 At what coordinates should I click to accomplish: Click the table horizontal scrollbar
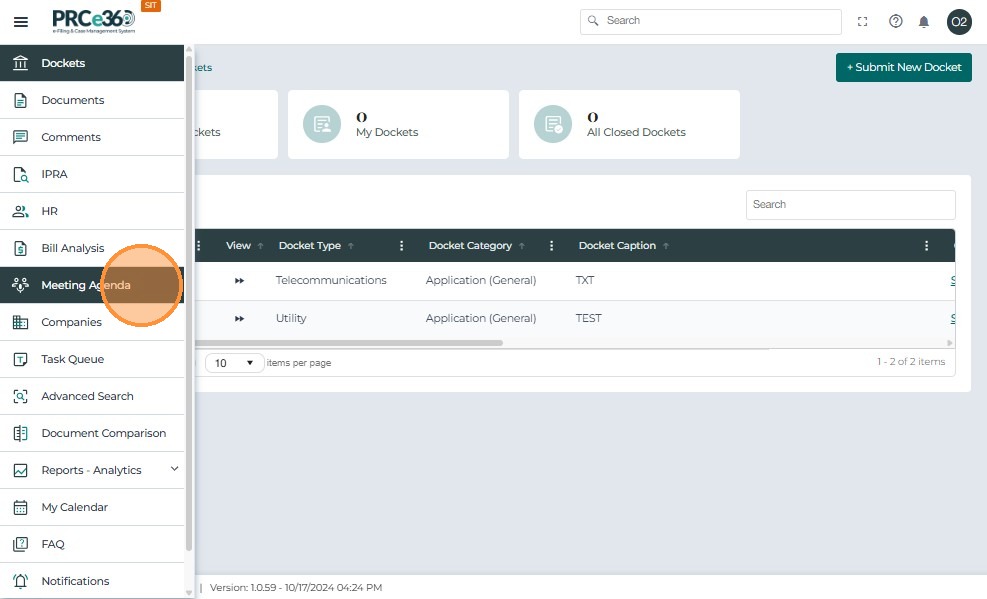349,343
